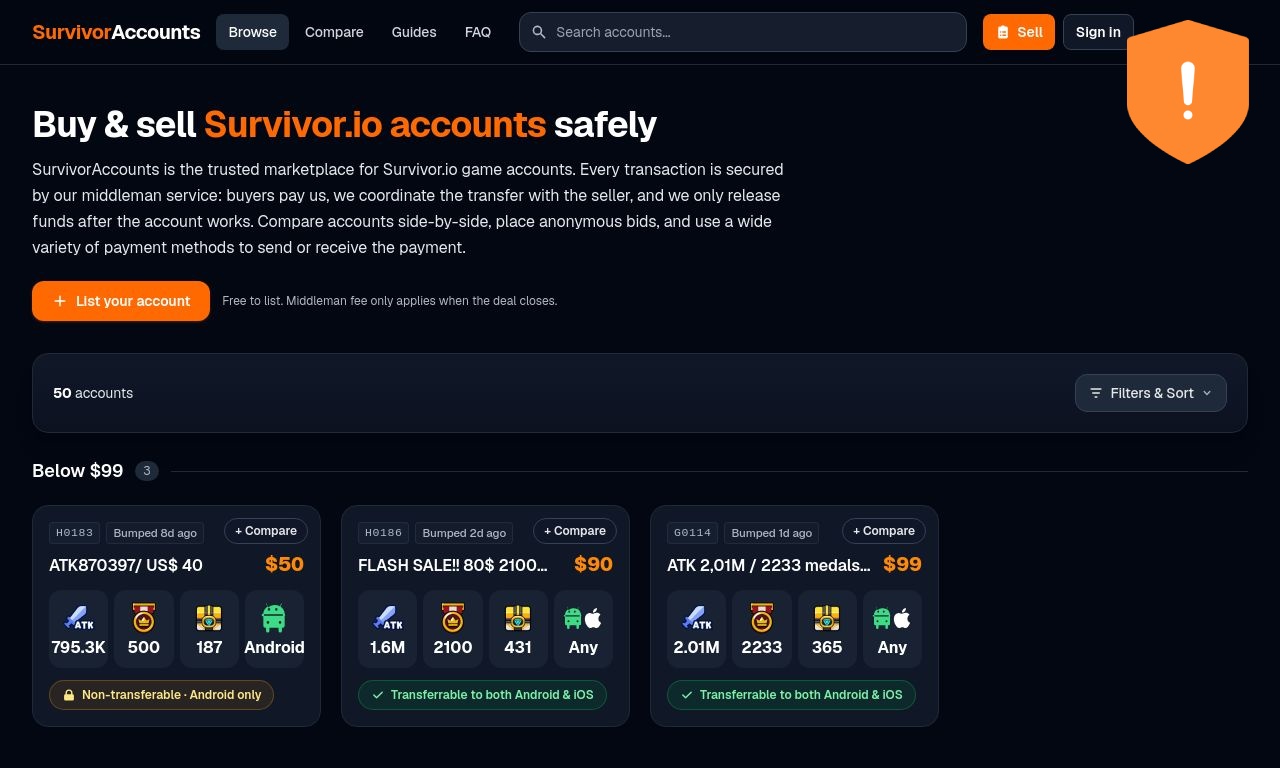
Task: Add G0114 account to compare
Action: tap(884, 531)
